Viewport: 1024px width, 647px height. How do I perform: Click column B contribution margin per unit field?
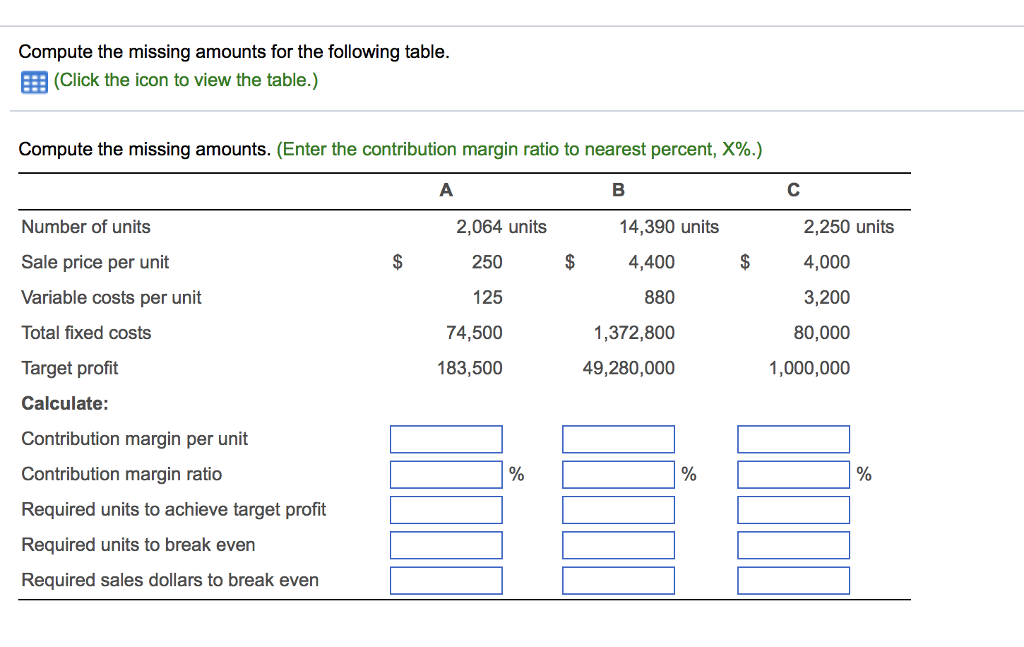[618, 438]
